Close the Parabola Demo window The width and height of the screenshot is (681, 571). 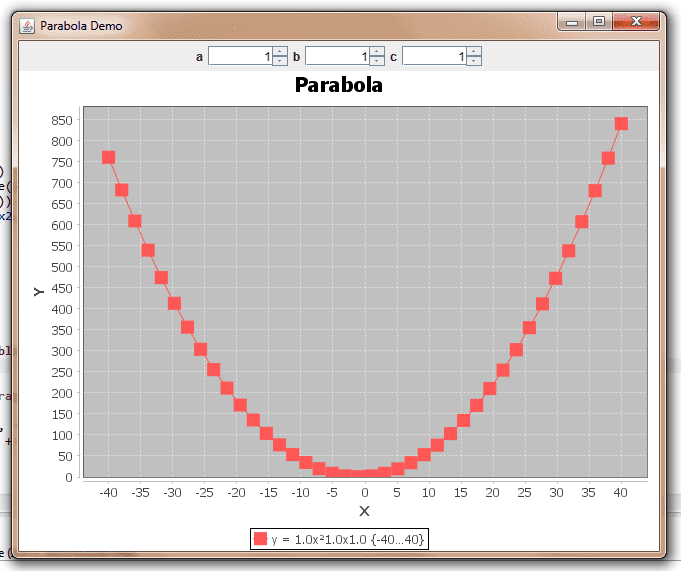pos(638,22)
